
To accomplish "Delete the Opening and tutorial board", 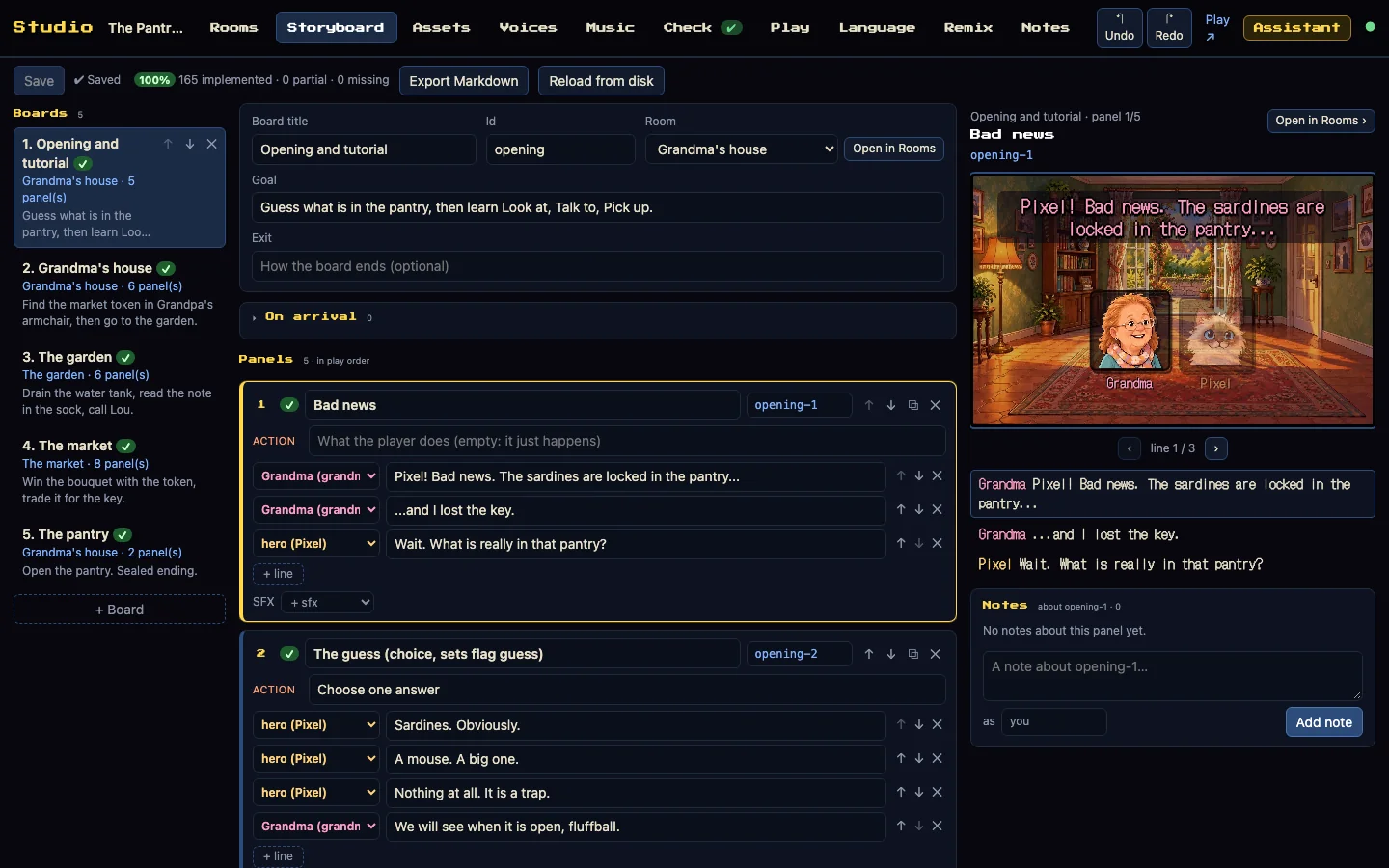I will click(212, 144).
